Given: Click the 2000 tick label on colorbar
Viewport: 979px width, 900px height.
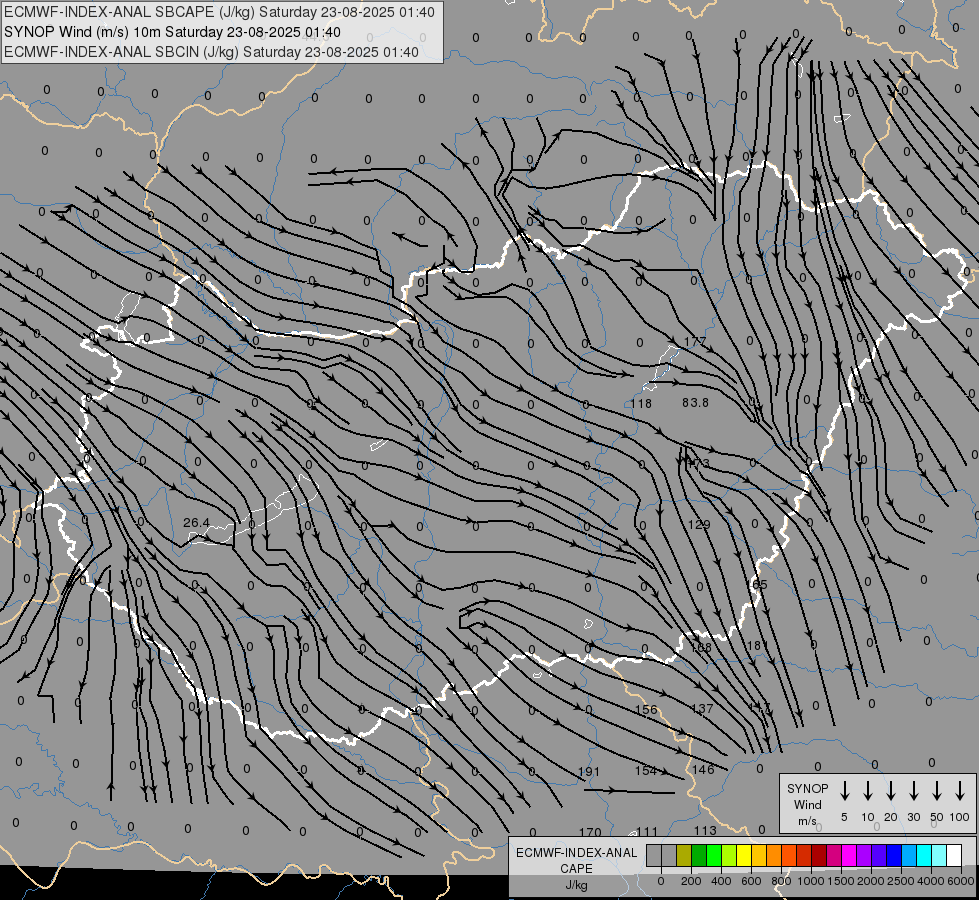Looking at the screenshot, I should point(871,881).
